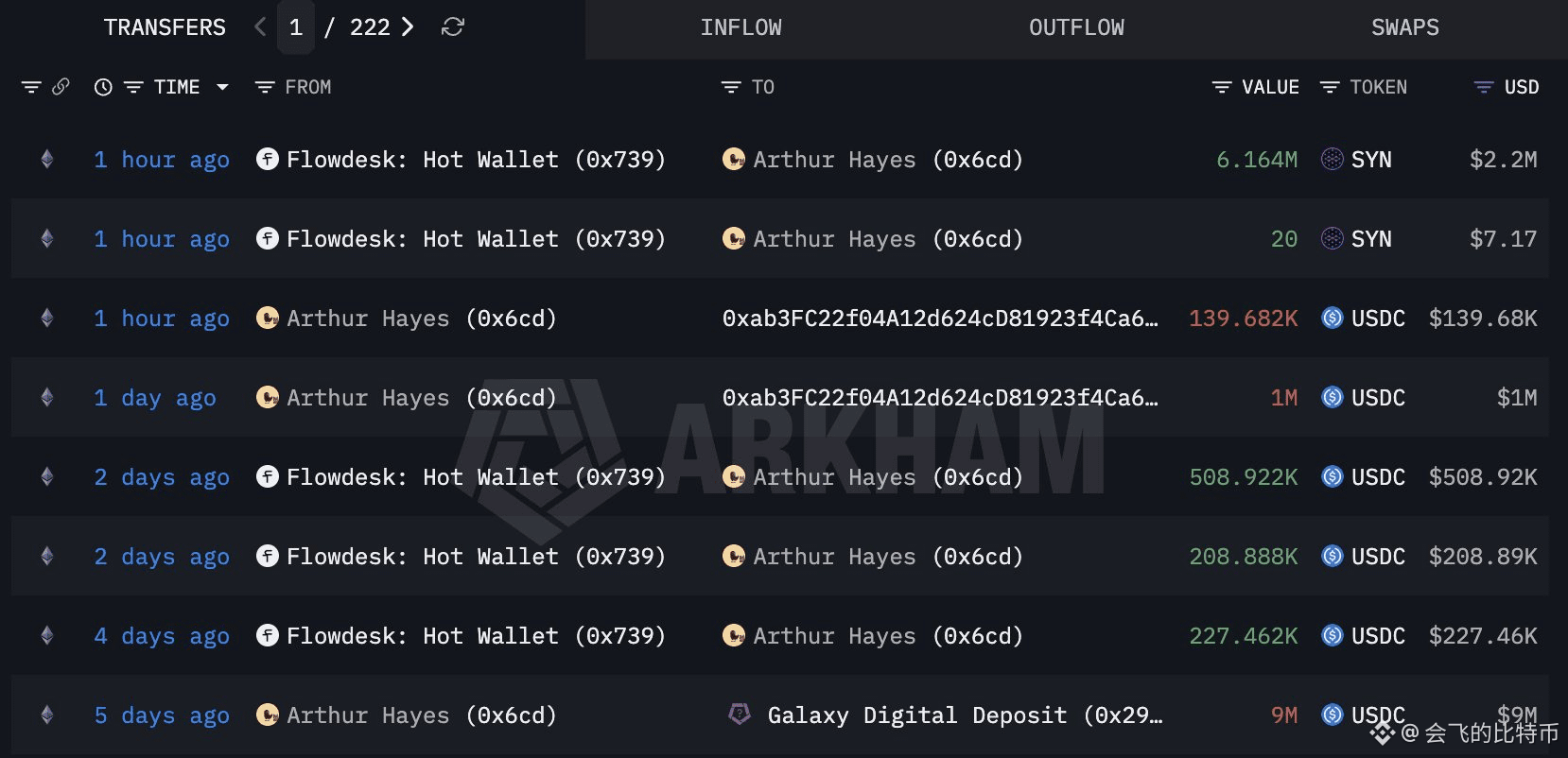1568x758 pixels.
Task: Click the USDC token icon on the 227.462K row
Action: [x=1332, y=635]
